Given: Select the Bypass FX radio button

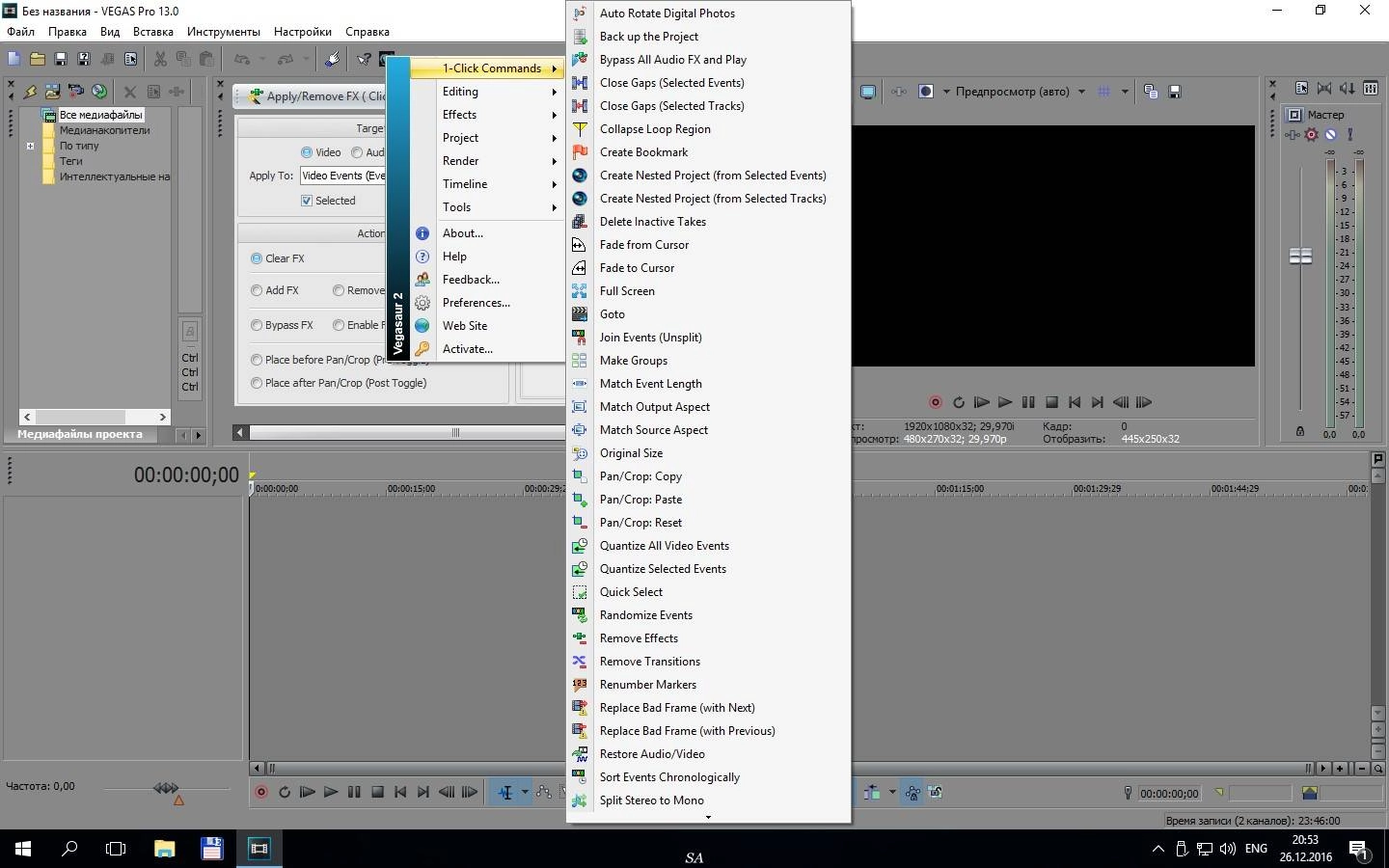Looking at the screenshot, I should (x=257, y=325).
